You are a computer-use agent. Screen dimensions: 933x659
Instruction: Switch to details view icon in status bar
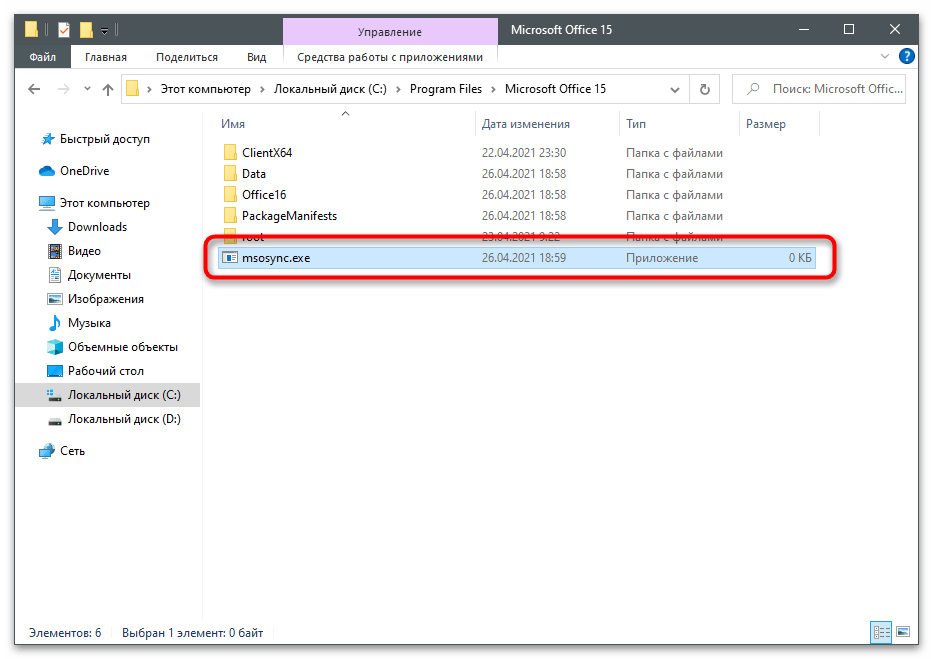881,632
